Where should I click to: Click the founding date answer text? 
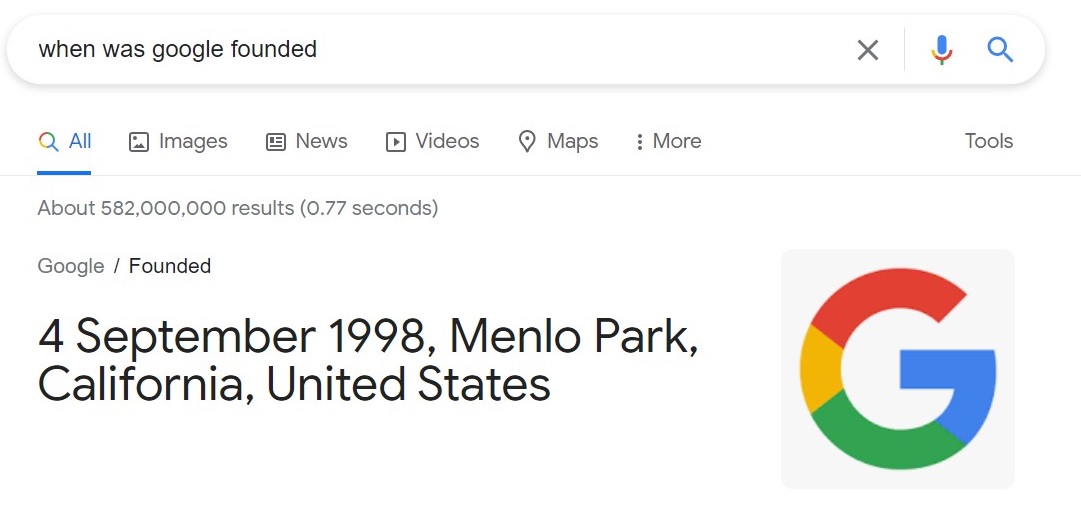click(368, 361)
